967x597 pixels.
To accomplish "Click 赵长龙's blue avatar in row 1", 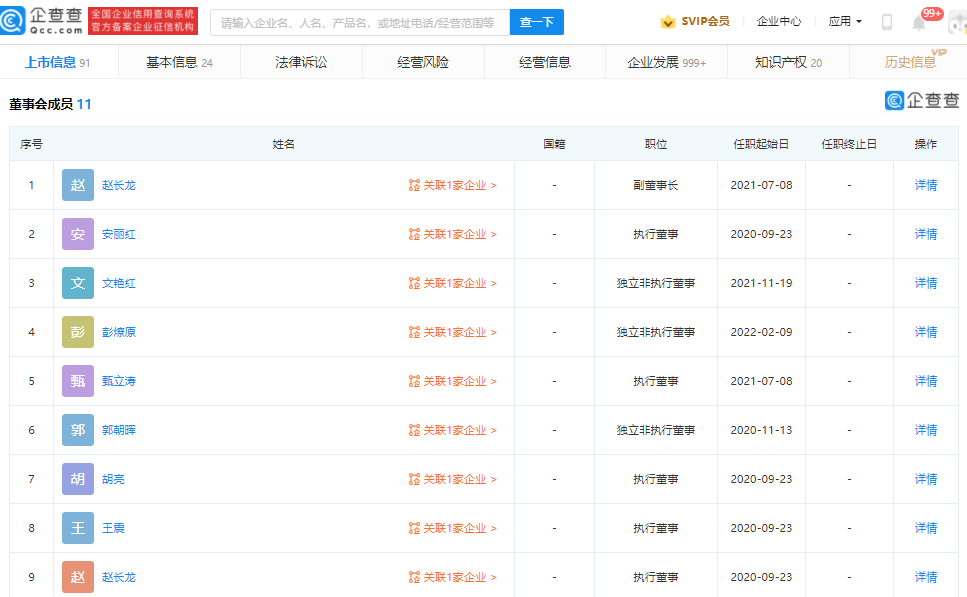I will [x=78, y=185].
